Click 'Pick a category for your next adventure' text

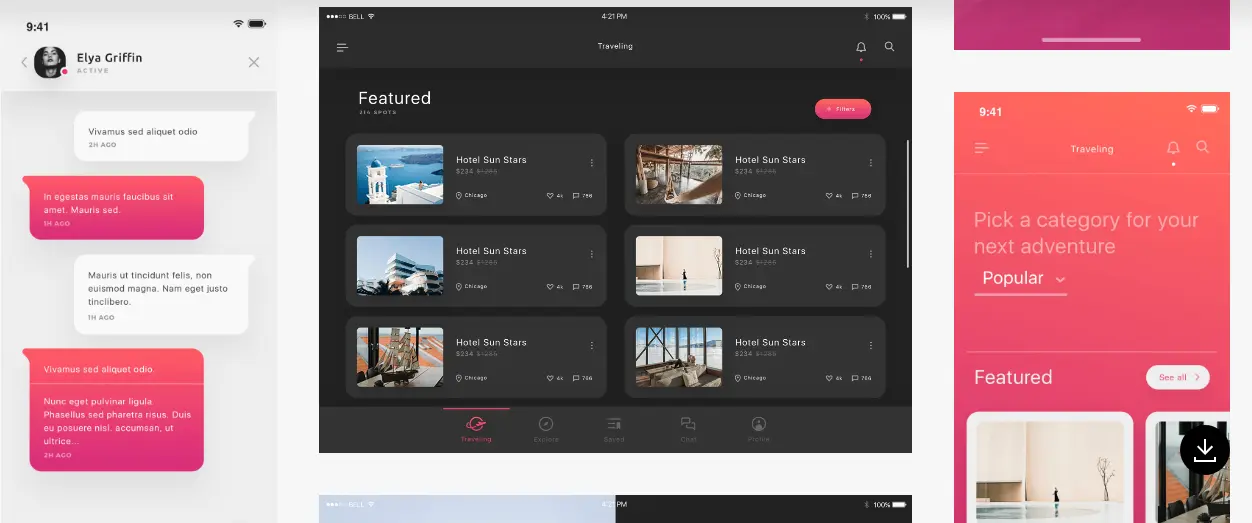(1086, 233)
